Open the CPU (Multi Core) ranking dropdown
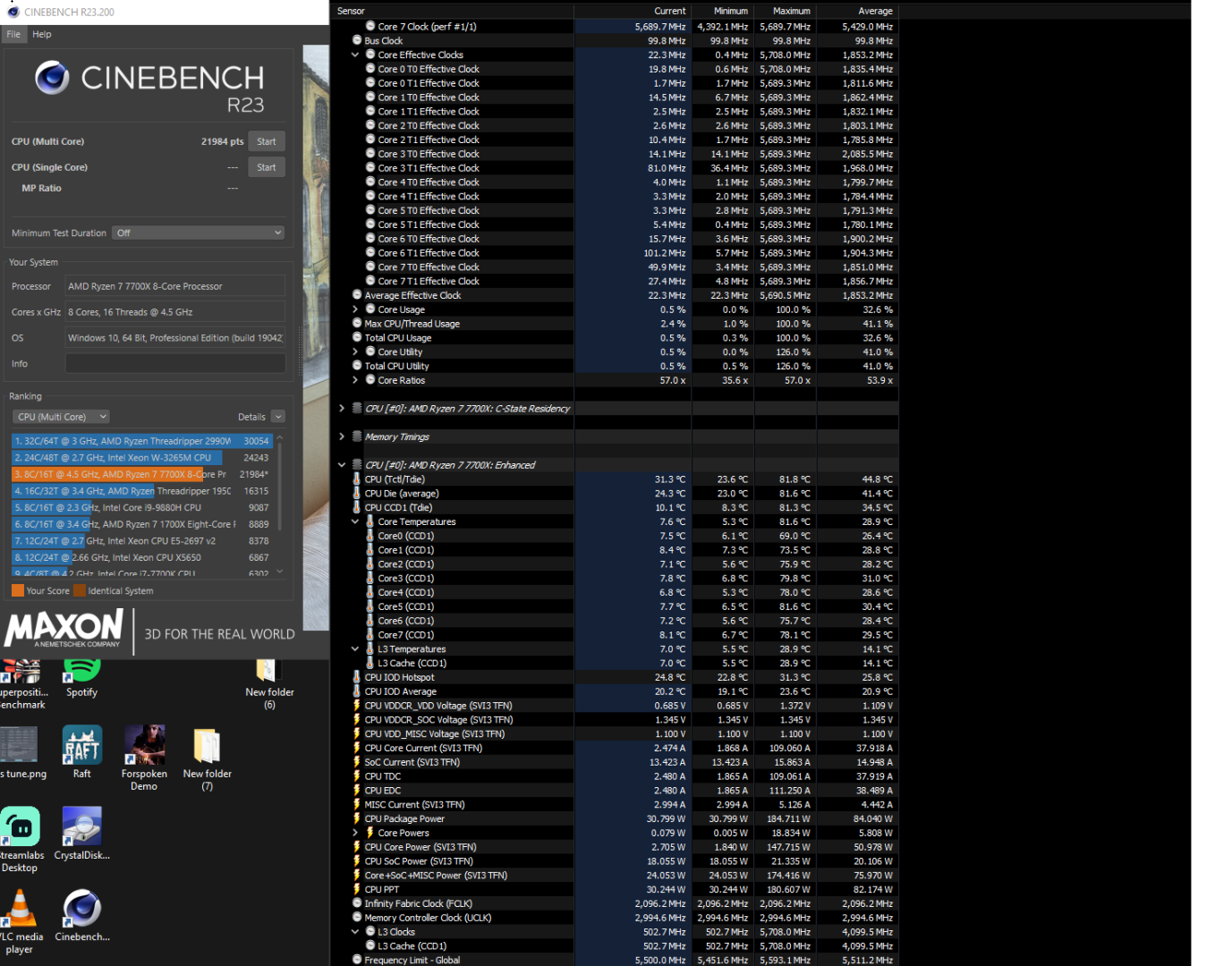 [61, 417]
